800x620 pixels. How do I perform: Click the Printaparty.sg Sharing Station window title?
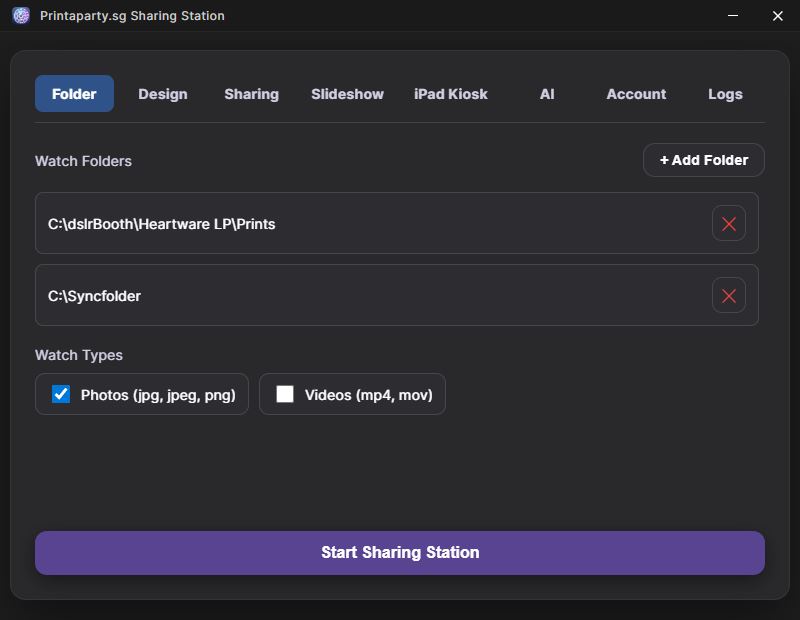[x=132, y=16]
